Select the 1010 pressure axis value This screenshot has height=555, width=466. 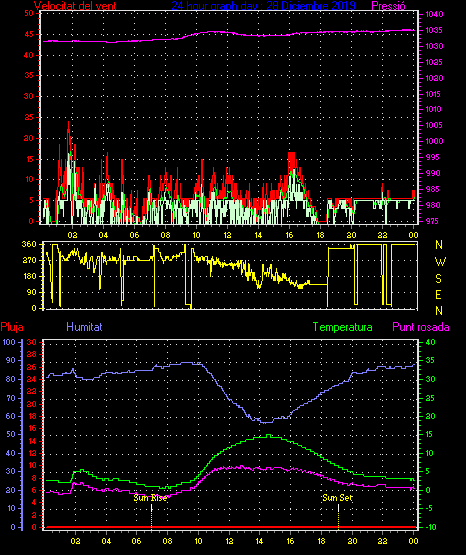433,109
